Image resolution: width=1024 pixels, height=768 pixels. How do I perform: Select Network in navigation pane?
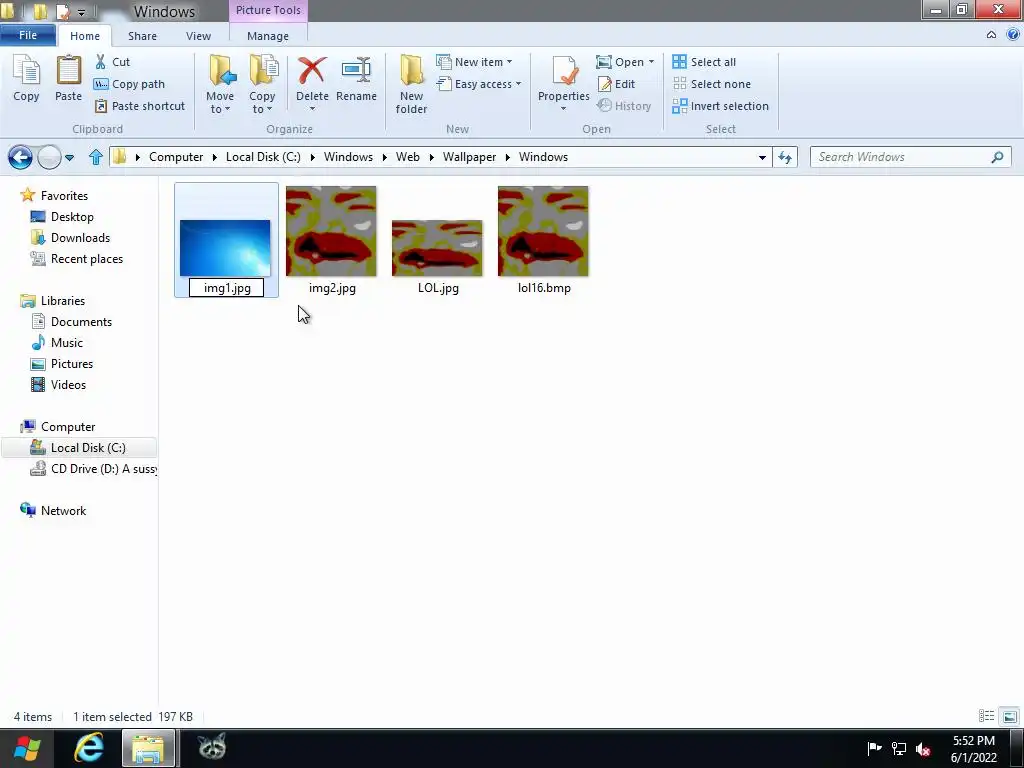(53, 511)
